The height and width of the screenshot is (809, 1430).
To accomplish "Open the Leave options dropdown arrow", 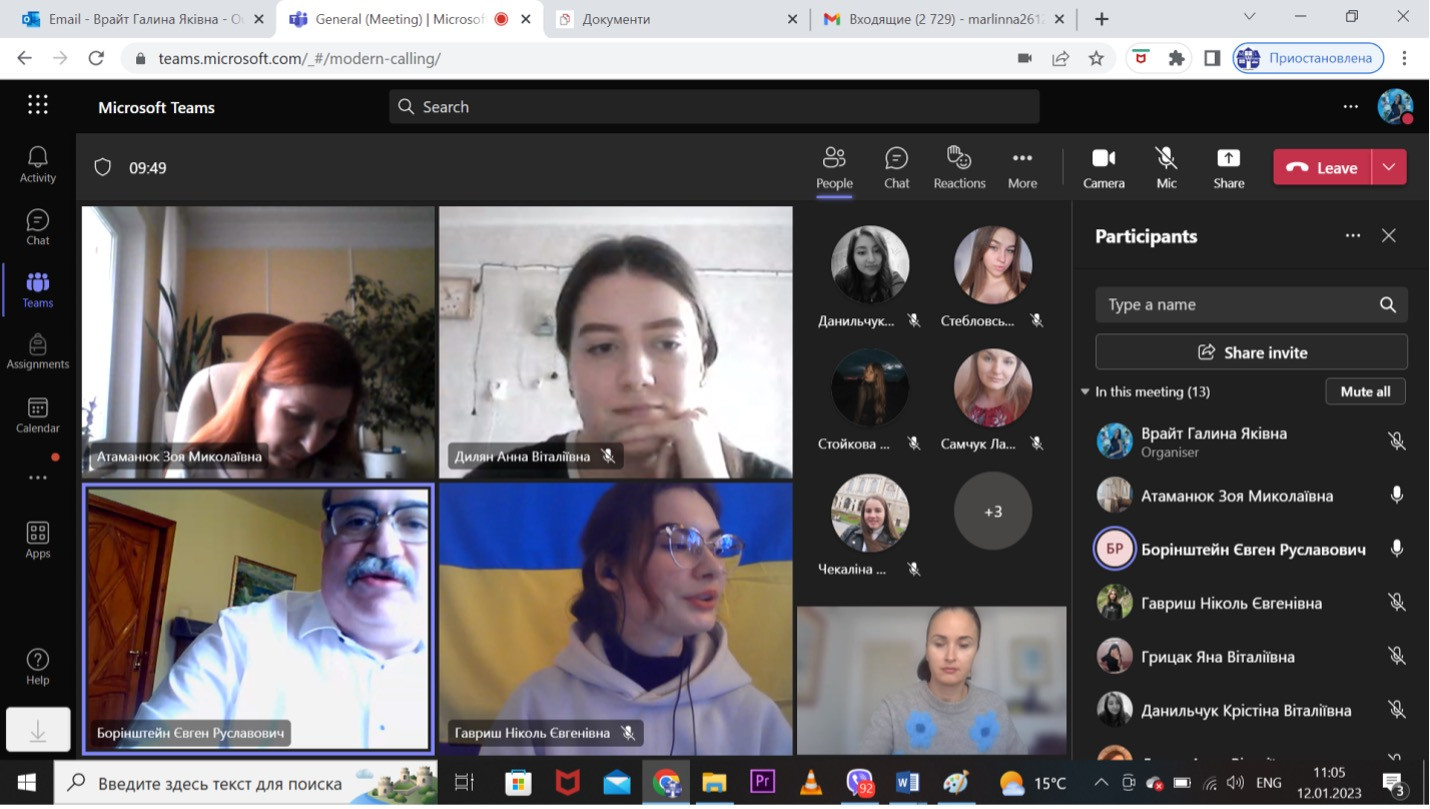I will [x=1389, y=167].
